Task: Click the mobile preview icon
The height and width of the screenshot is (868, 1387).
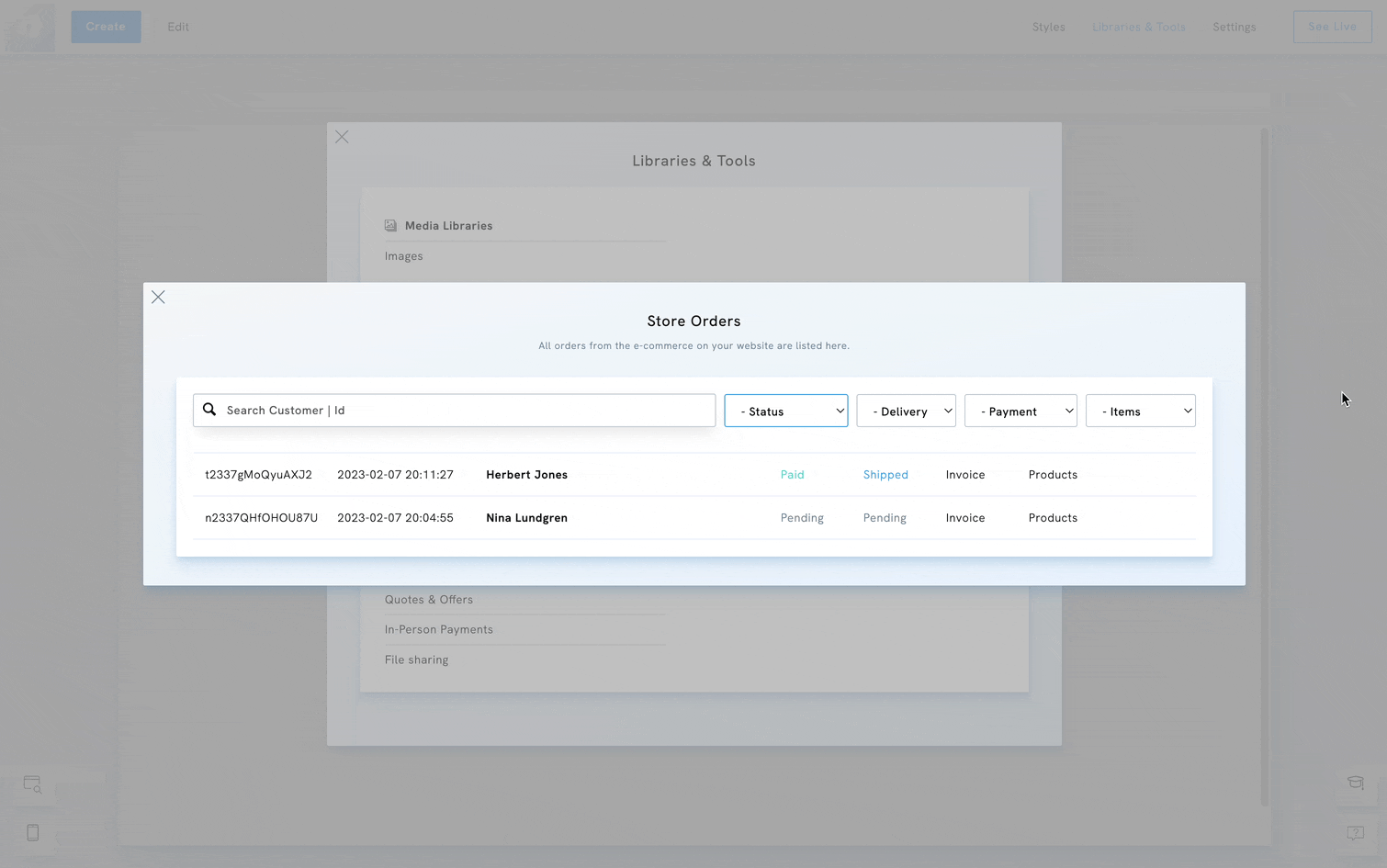Action: (x=33, y=832)
